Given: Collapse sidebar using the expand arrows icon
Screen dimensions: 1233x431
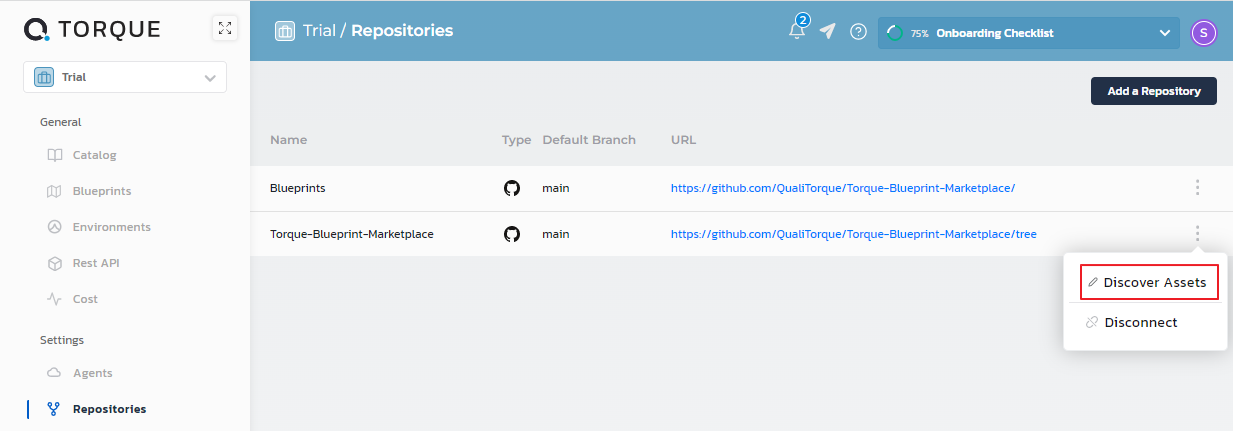Looking at the screenshot, I should (224, 29).
